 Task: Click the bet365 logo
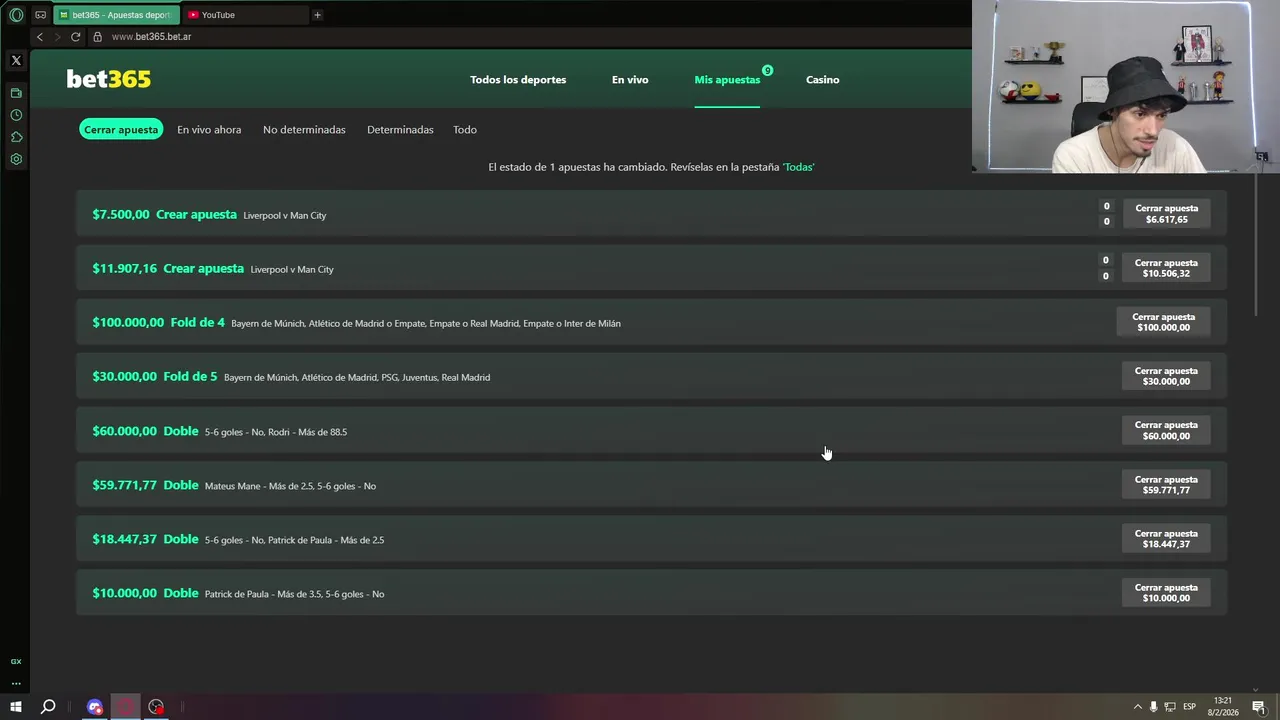tap(108, 79)
